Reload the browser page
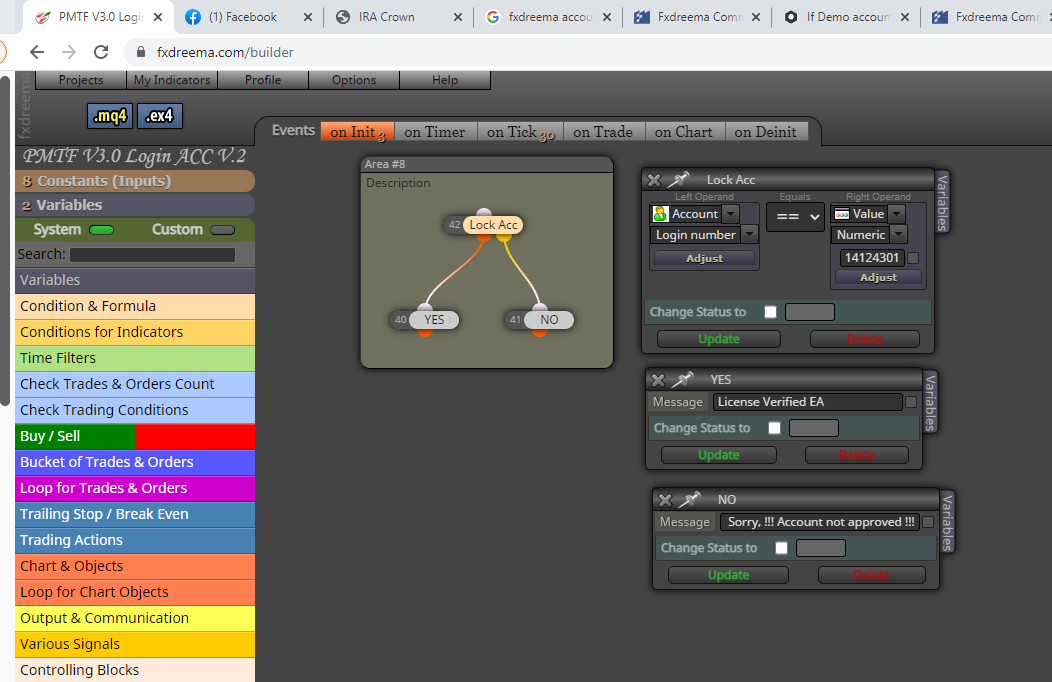 (x=101, y=52)
